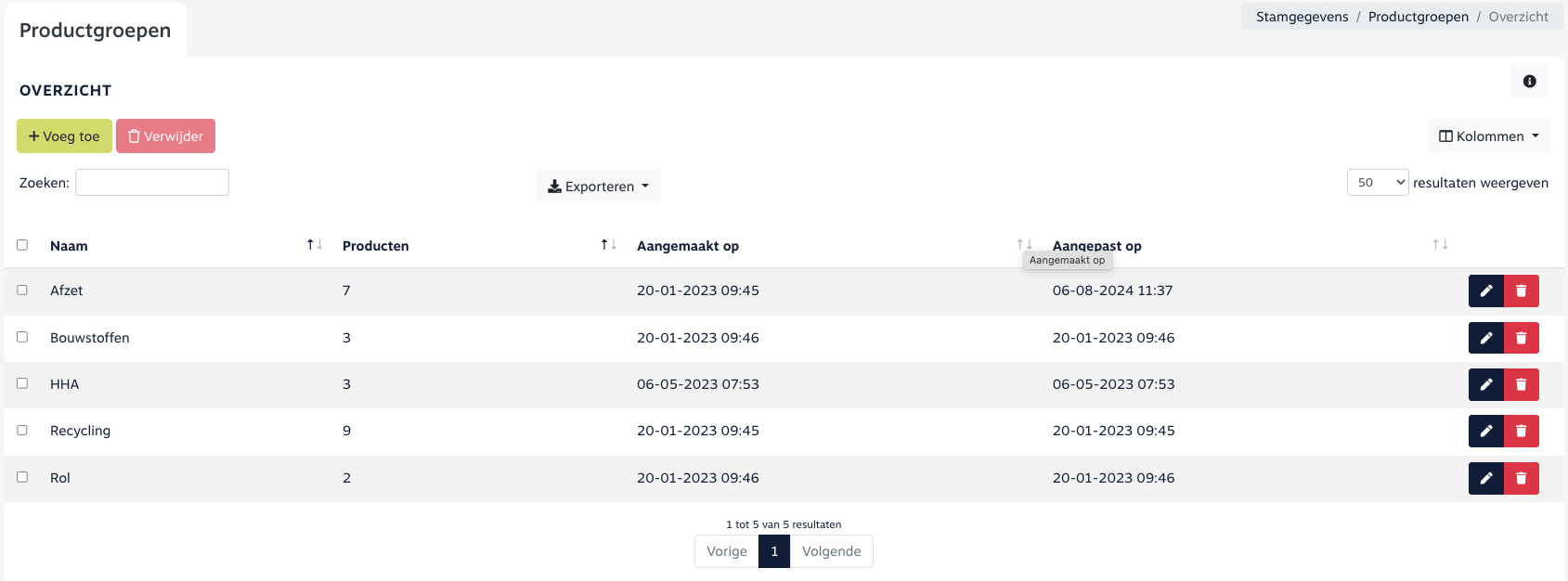Sort by Naam column arrows
The image size is (1568, 581).
[x=314, y=245]
